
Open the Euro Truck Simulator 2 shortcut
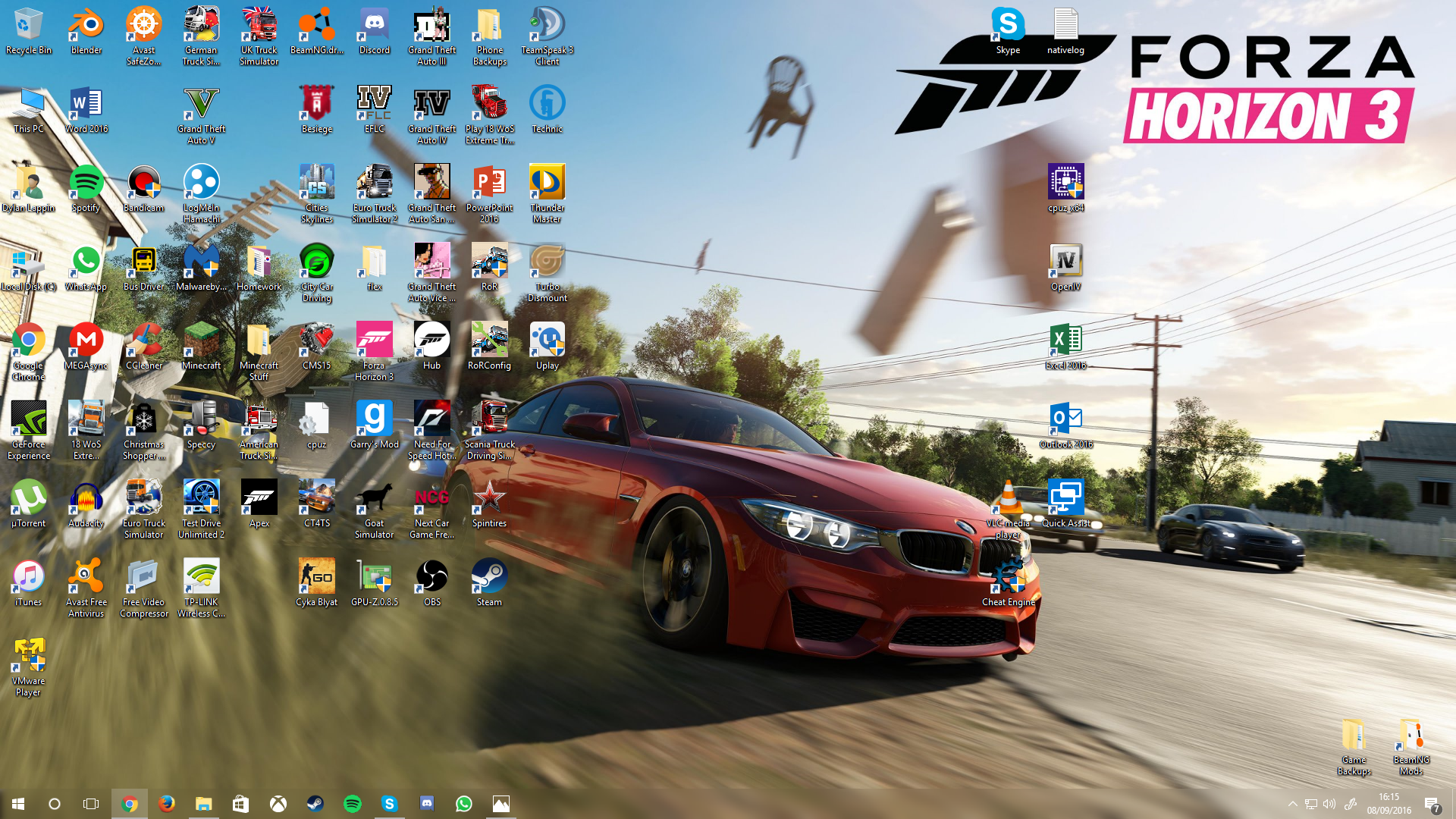pyautogui.click(x=375, y=195)
